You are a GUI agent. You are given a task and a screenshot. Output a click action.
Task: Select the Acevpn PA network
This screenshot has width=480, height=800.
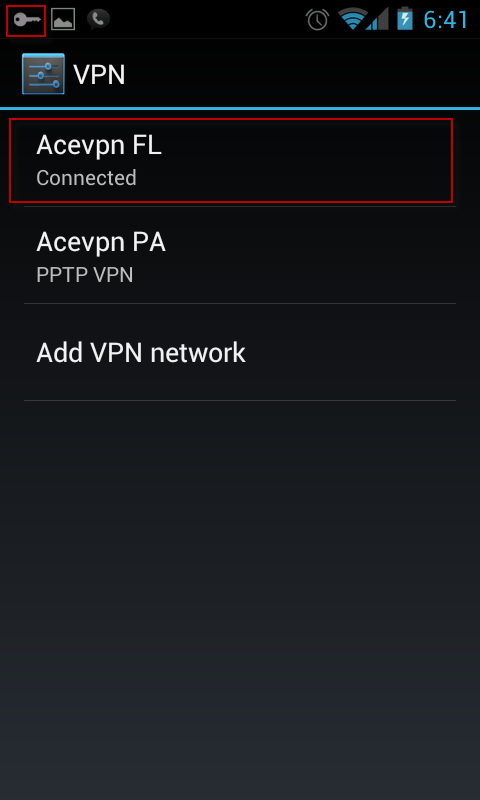(240, 255)
